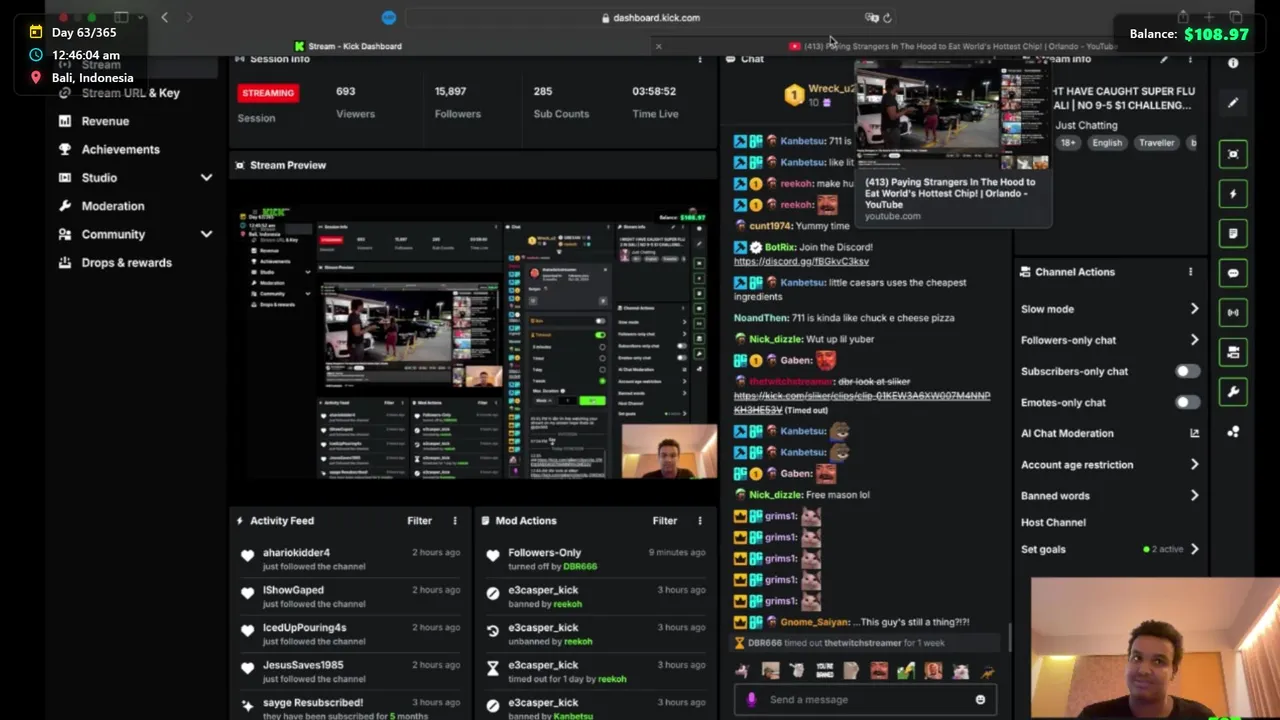Insert the YOU'RE BANNED emote
The image size is (1280, 720).
coord(824,671)
